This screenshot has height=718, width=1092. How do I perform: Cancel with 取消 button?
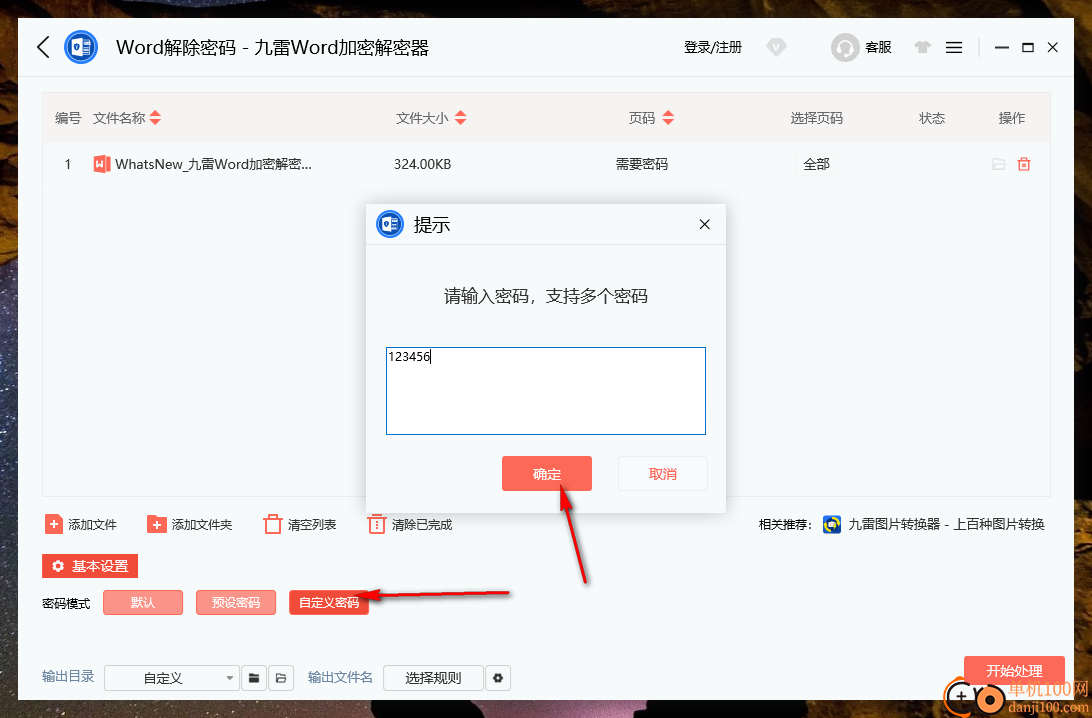click(662, 474)
